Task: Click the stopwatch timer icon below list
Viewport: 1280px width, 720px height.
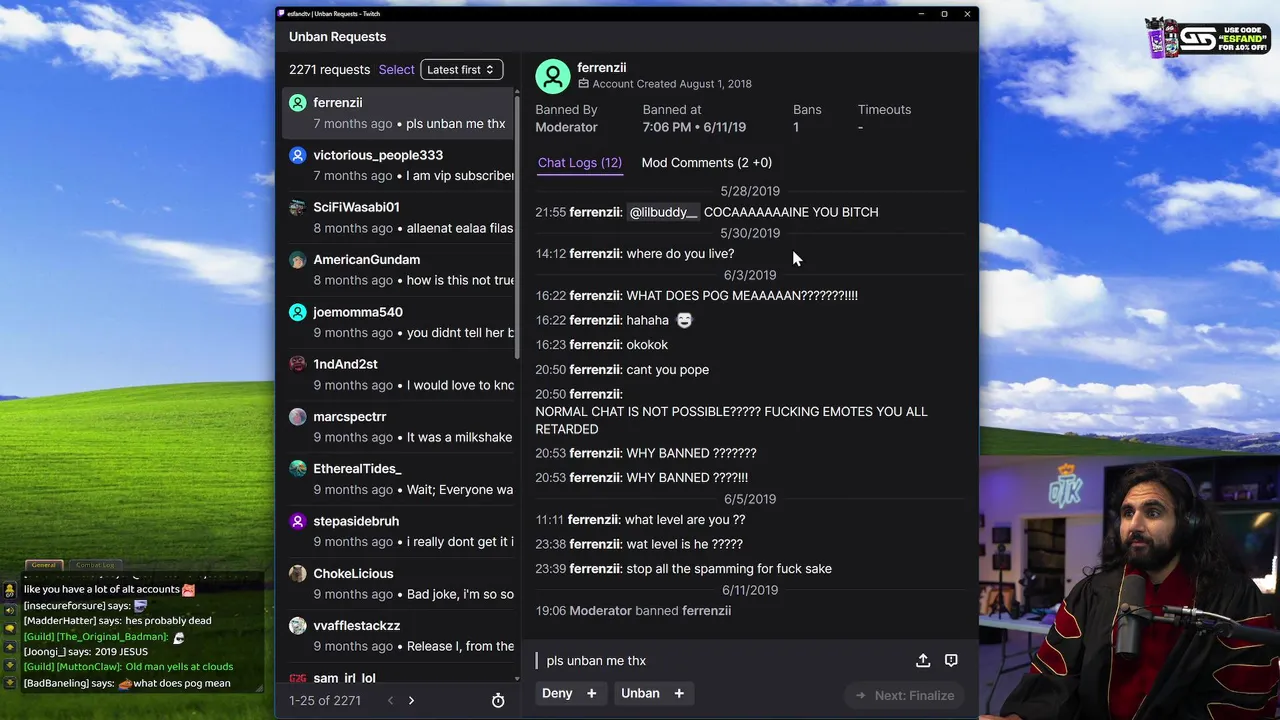Action: coord(498,701)
